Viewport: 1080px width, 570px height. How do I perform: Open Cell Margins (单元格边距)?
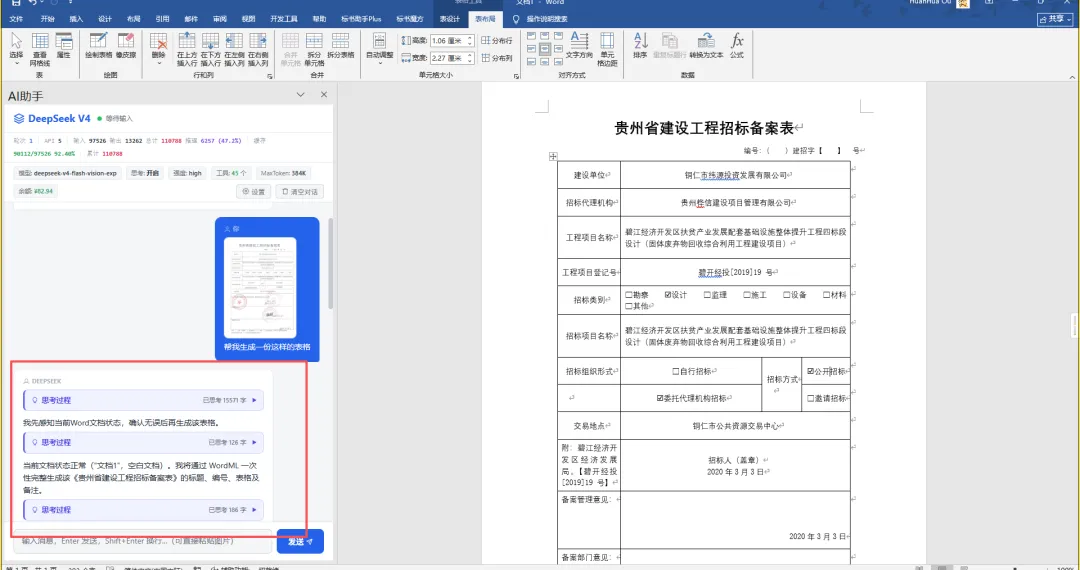607,48
